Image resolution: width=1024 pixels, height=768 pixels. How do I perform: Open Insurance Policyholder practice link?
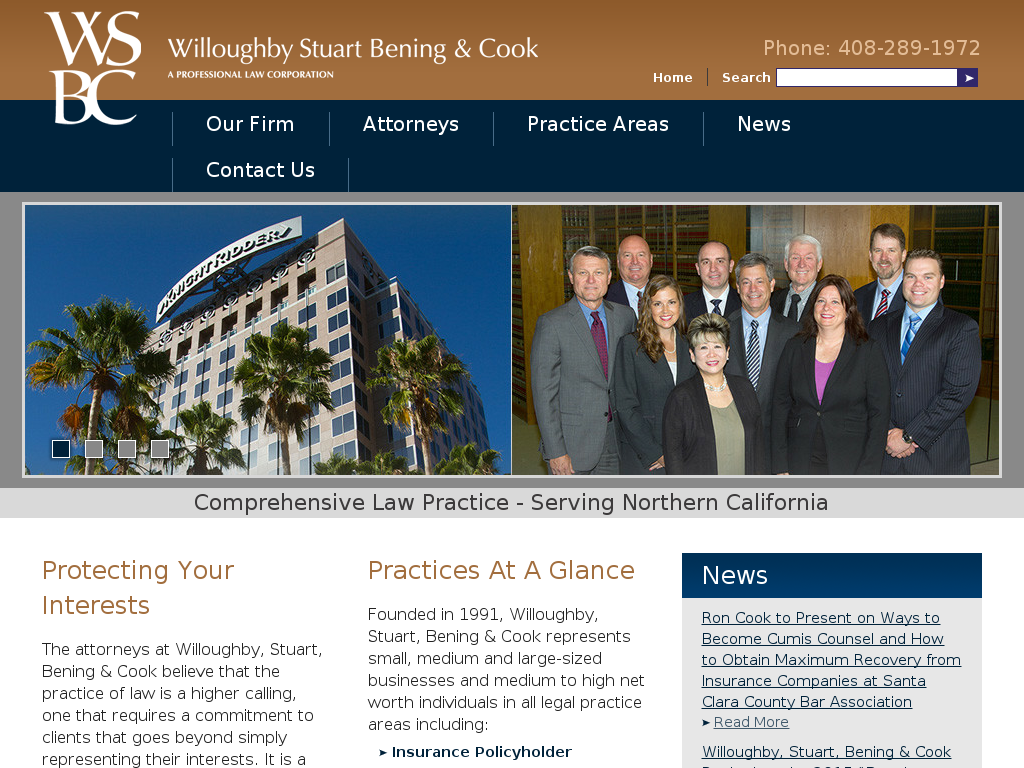(x=482, y=752)
